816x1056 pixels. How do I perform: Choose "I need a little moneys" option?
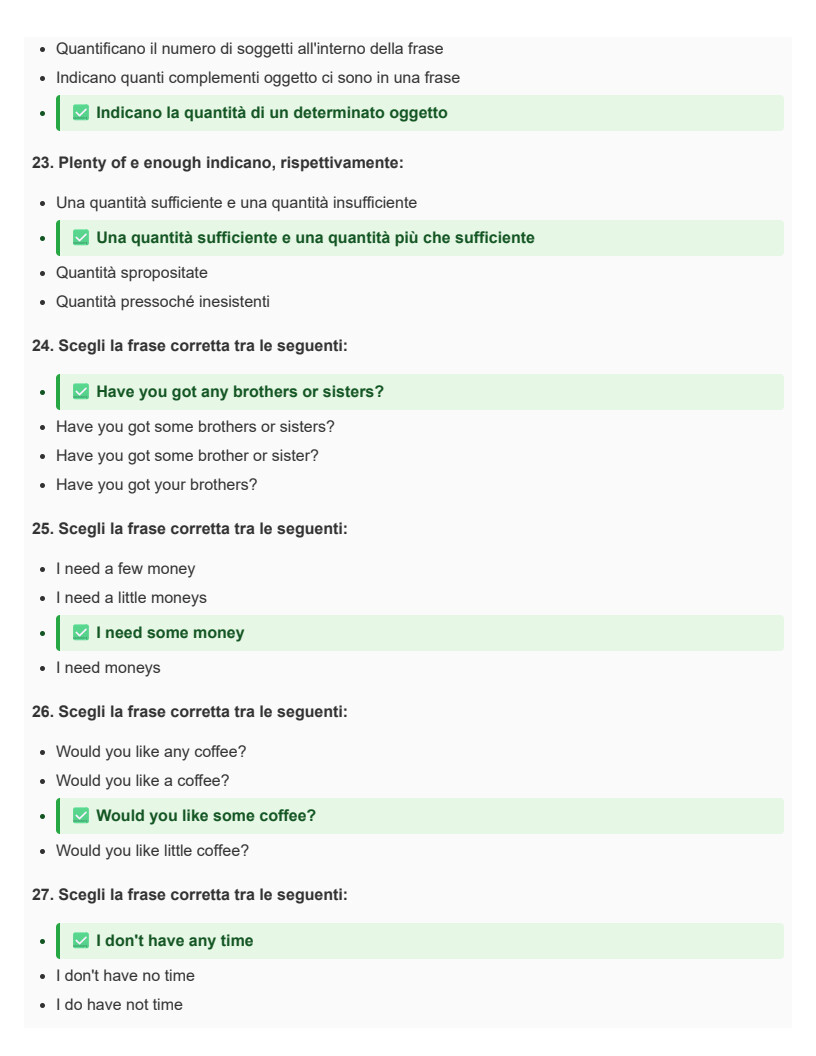point(131,598)
